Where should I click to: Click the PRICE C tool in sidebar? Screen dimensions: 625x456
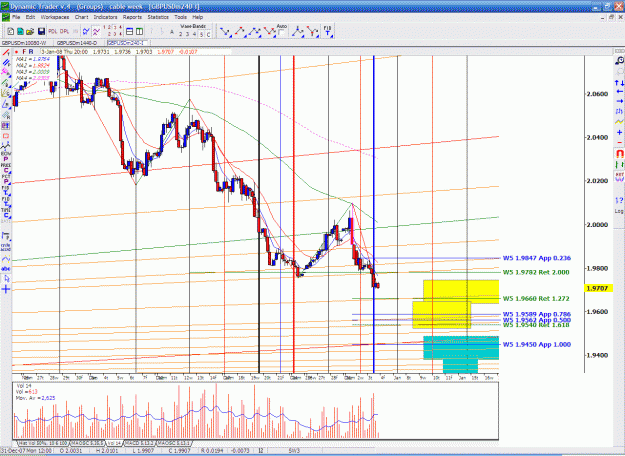tap(6, 167)
